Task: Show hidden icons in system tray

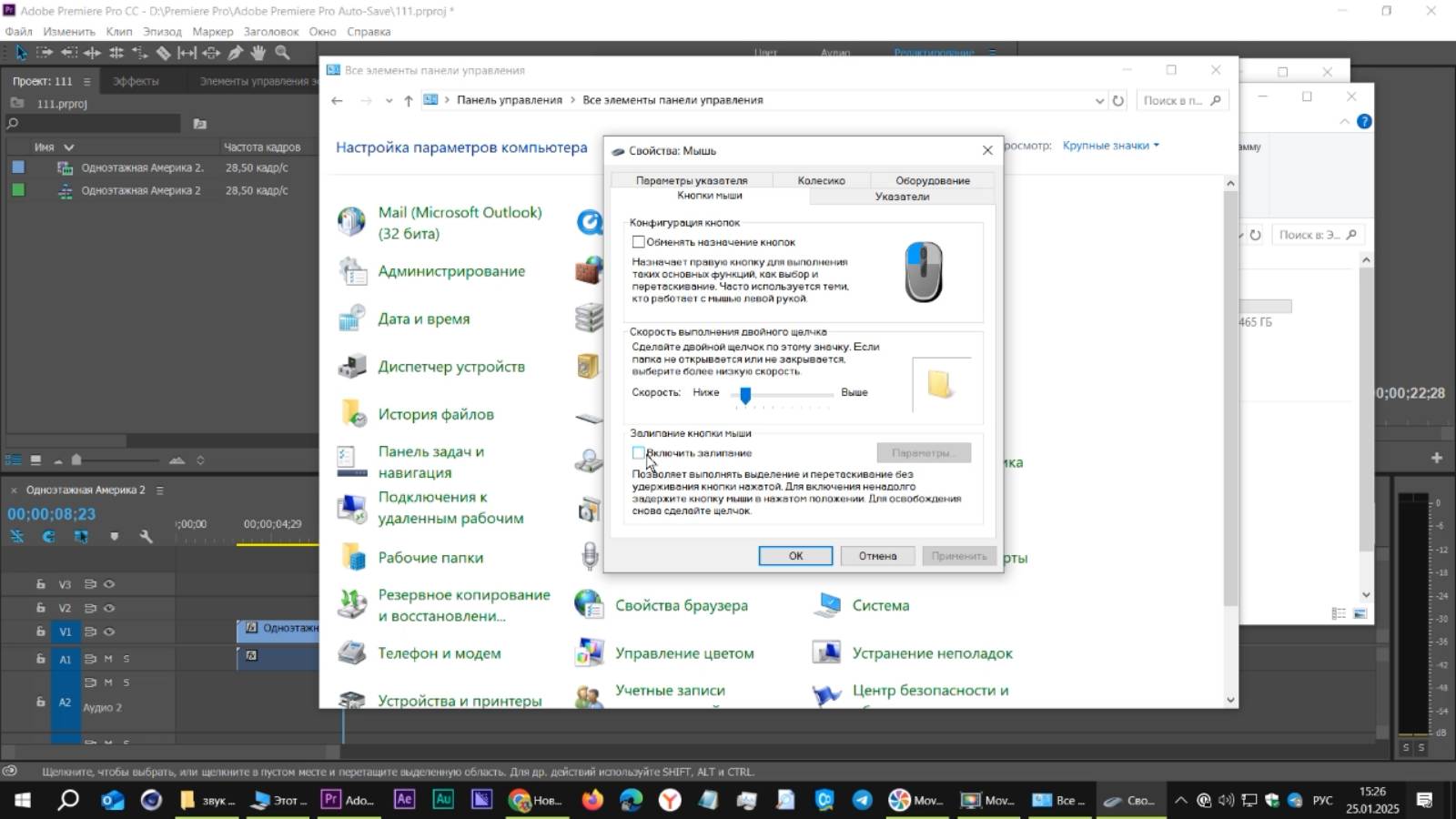Action: (1180, 801)
